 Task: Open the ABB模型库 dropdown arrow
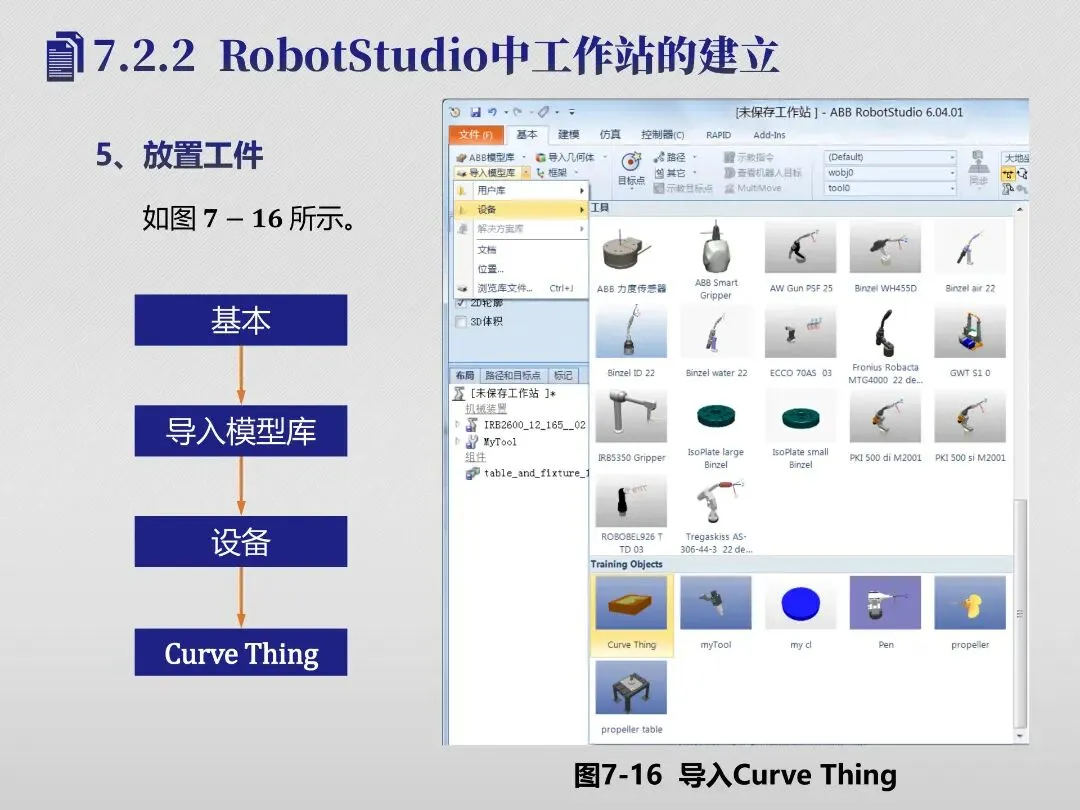(x=524, y=157)
